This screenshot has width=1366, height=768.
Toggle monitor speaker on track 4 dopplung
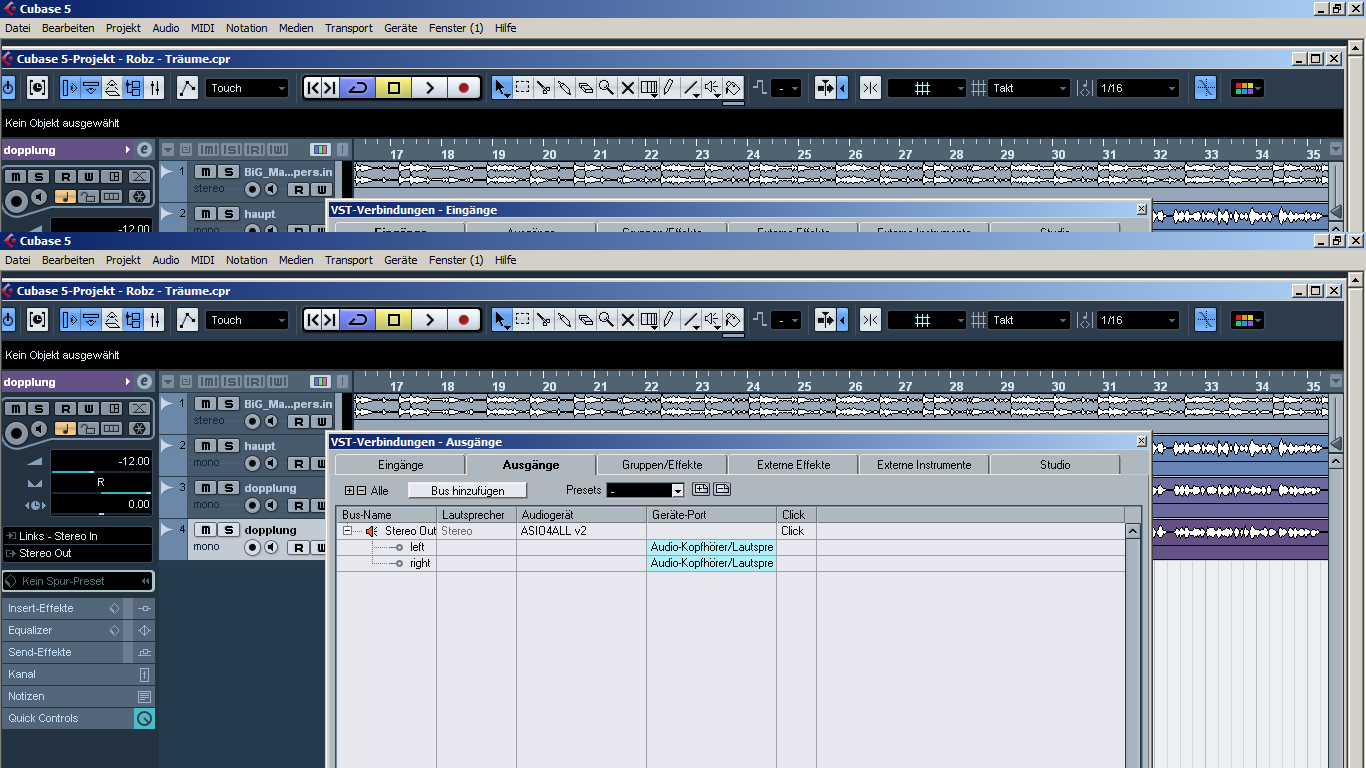coord(270,547)
